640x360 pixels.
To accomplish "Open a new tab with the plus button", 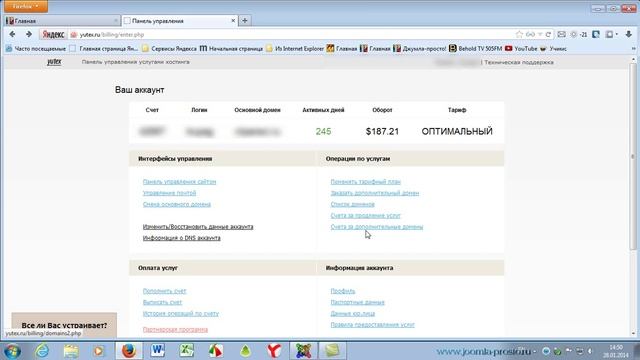I will 244,20.
